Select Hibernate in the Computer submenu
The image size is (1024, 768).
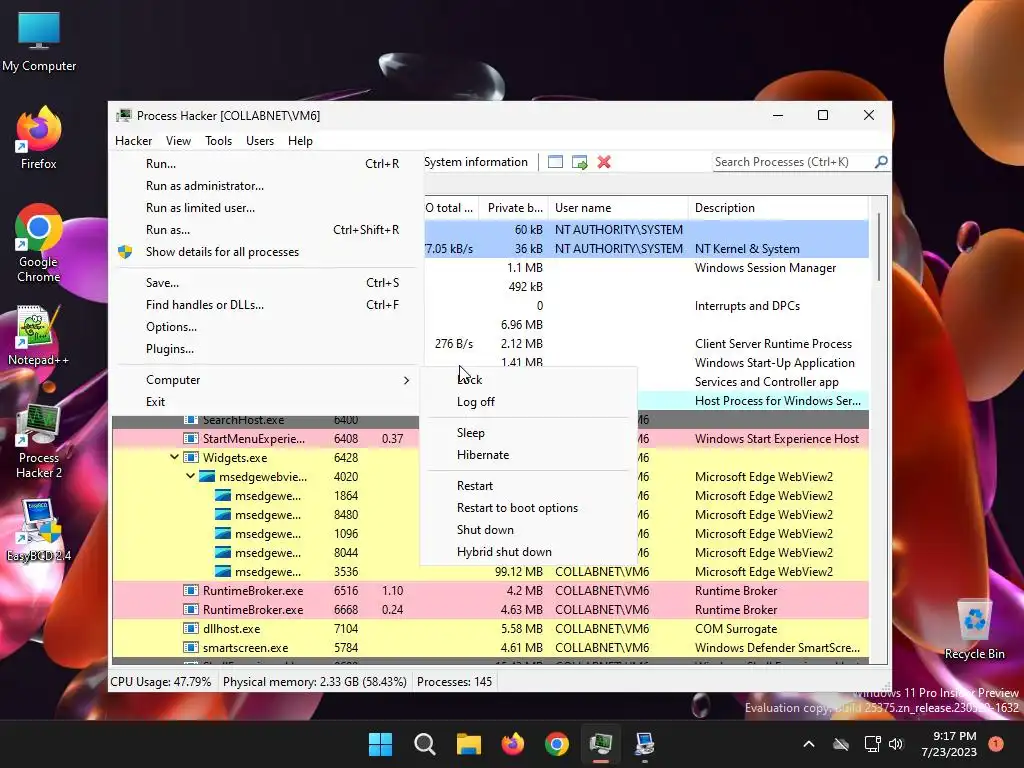528,455
